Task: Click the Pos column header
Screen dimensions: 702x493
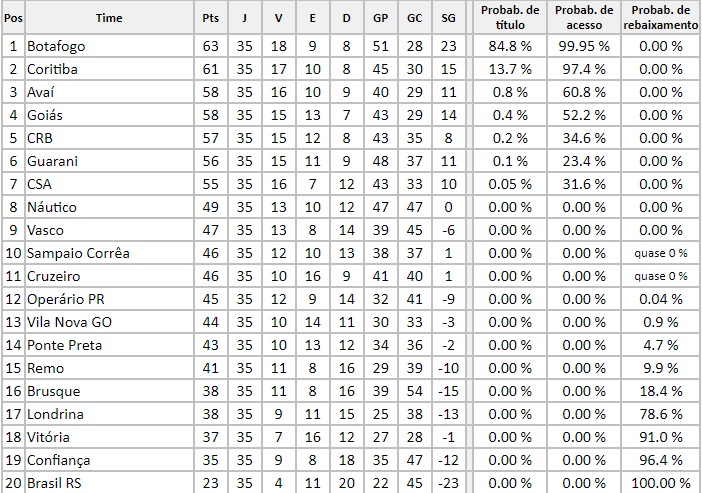Action: coord(13,18)
